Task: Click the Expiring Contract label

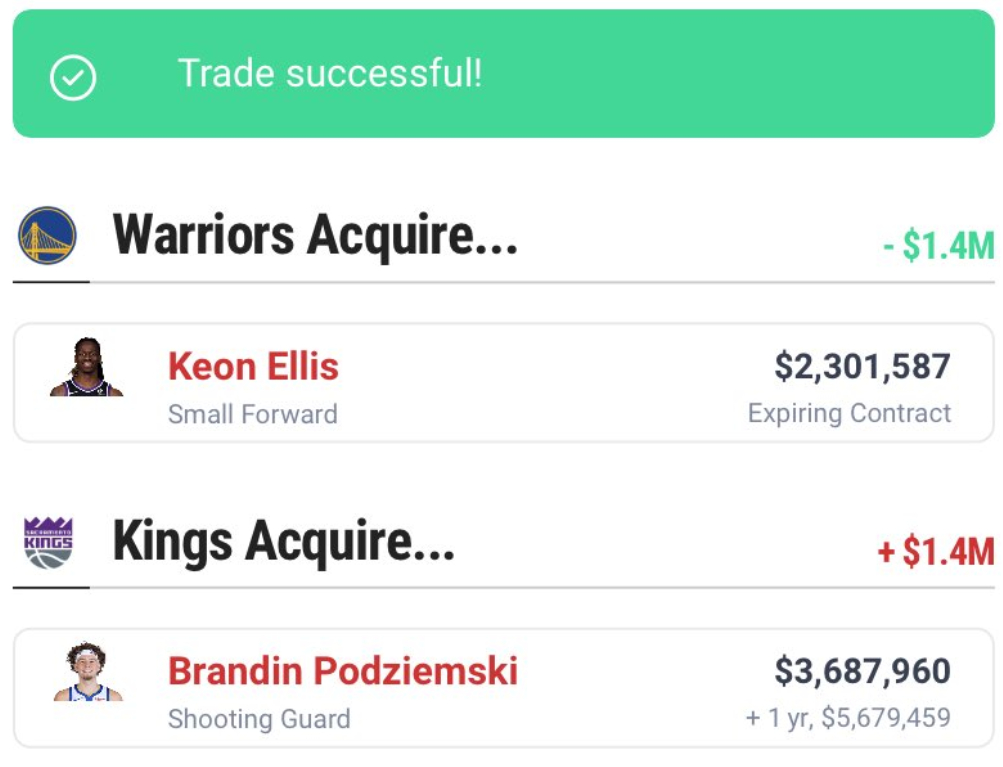Action: [849, 413]
